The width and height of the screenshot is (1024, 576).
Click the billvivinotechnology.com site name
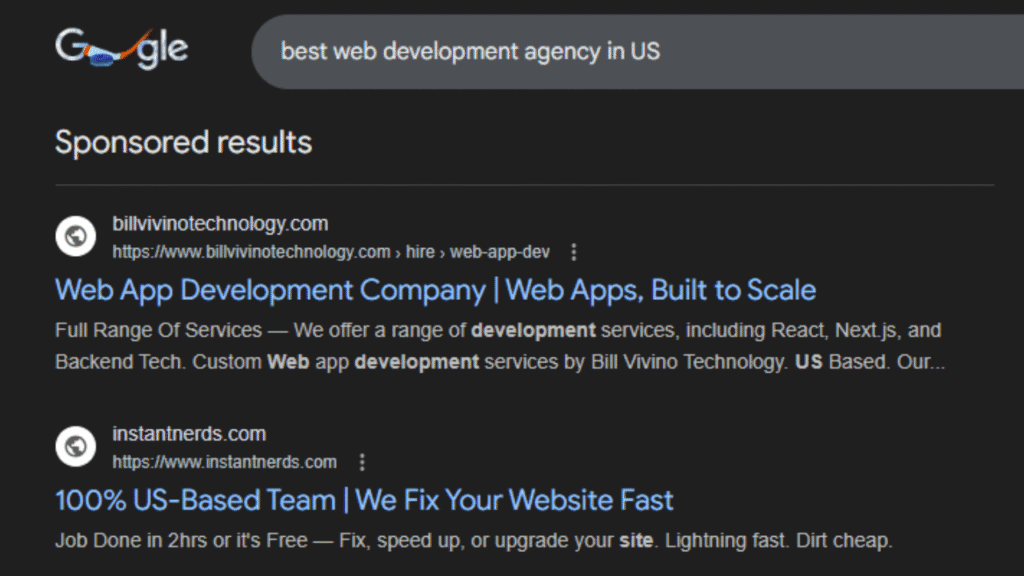220,224
